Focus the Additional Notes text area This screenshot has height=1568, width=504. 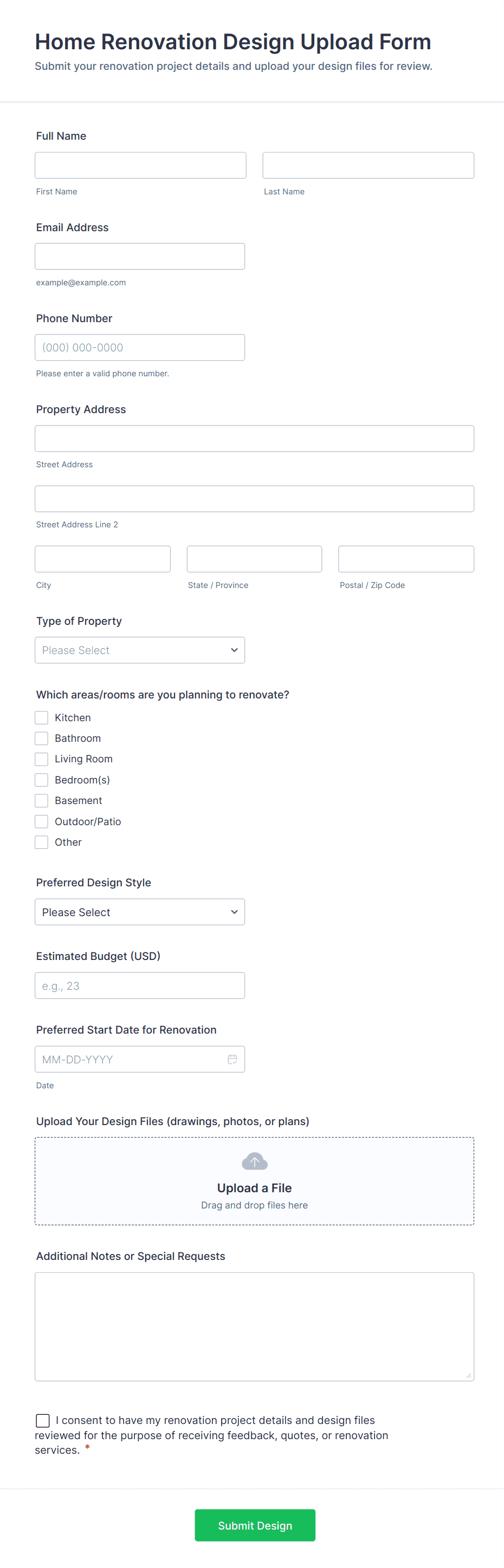[x=254, y=1326]
